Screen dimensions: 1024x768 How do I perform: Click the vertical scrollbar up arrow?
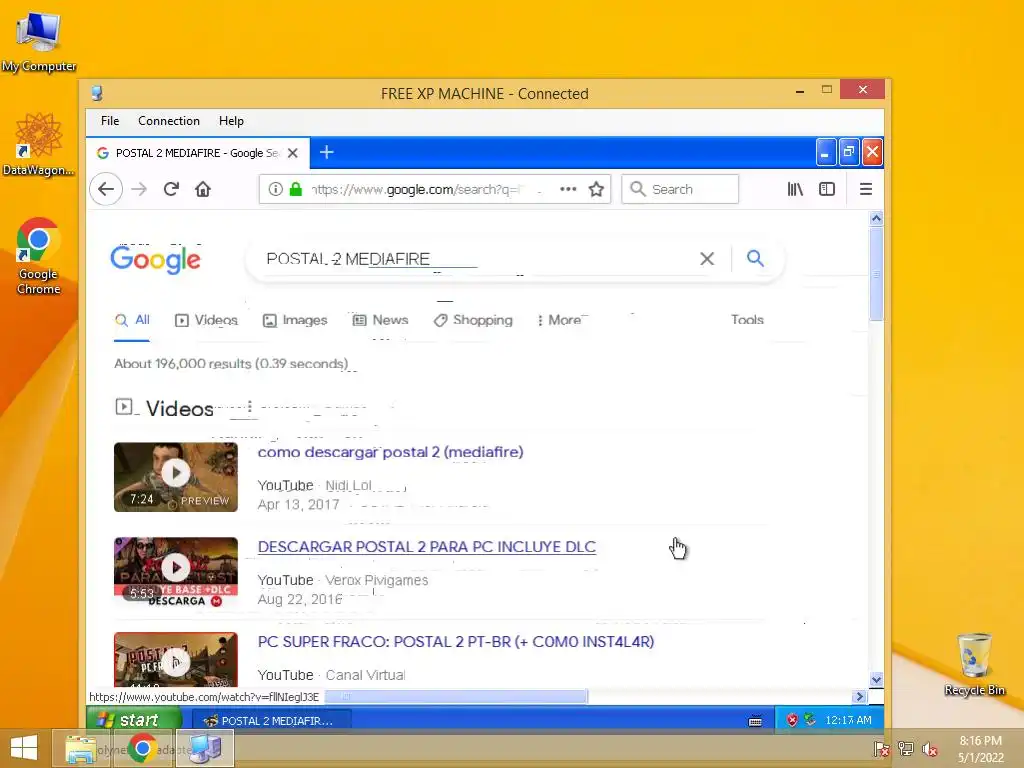point(876,219)
